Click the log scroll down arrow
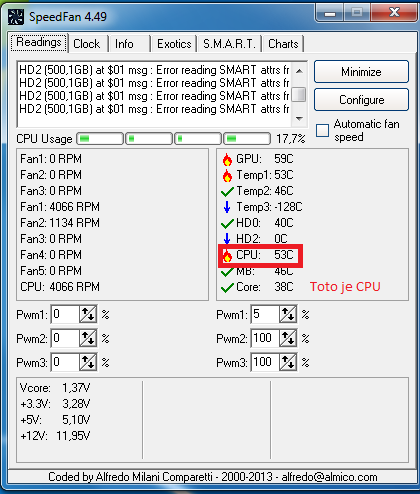Viewport: 420px width, 494px height. (299, 119)
